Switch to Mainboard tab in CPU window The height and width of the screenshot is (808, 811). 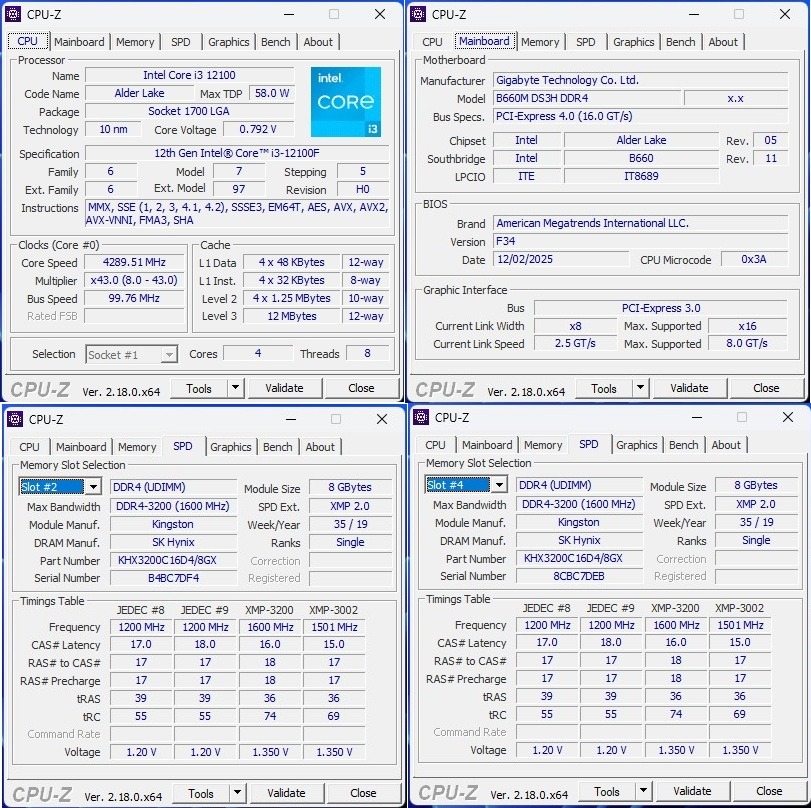coord(79,42)
